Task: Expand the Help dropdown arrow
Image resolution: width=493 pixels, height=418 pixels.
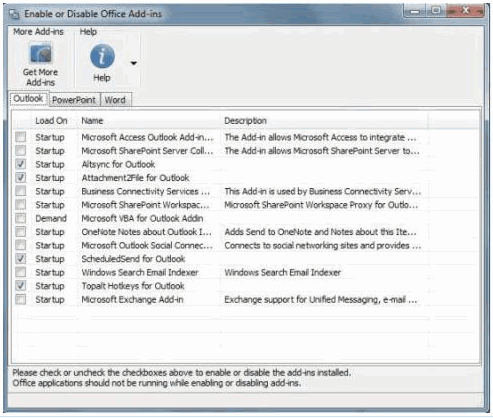Action: pos(134,63)
